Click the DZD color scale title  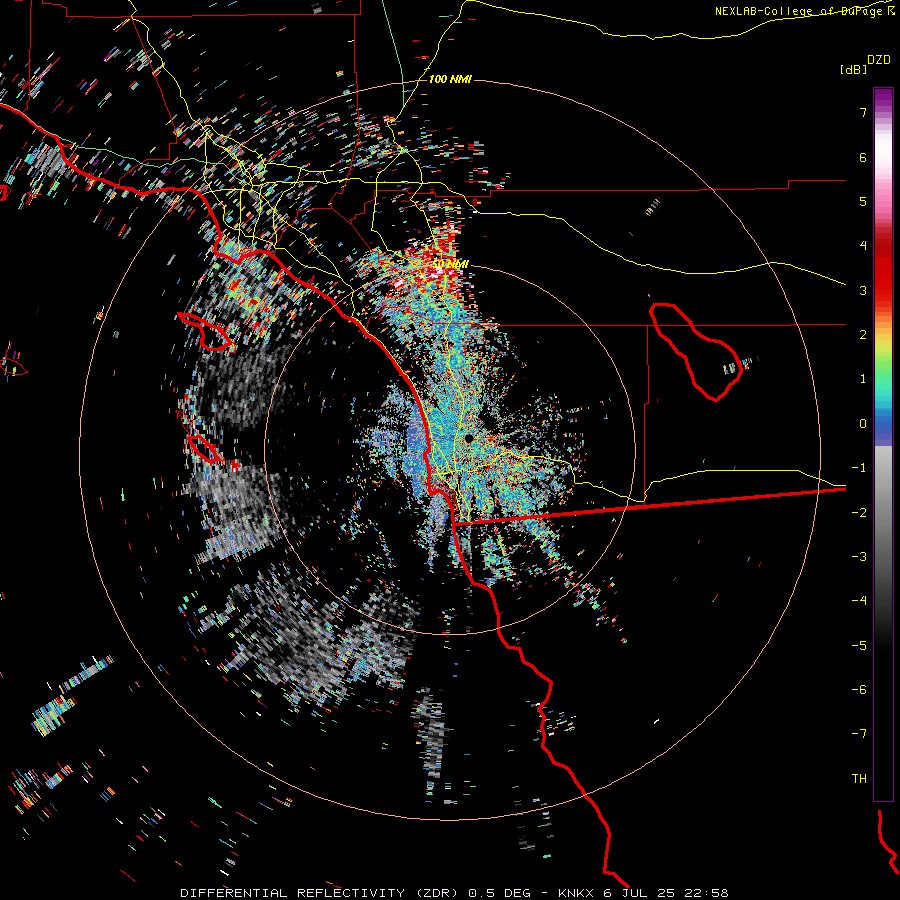(x=879, y=60)
